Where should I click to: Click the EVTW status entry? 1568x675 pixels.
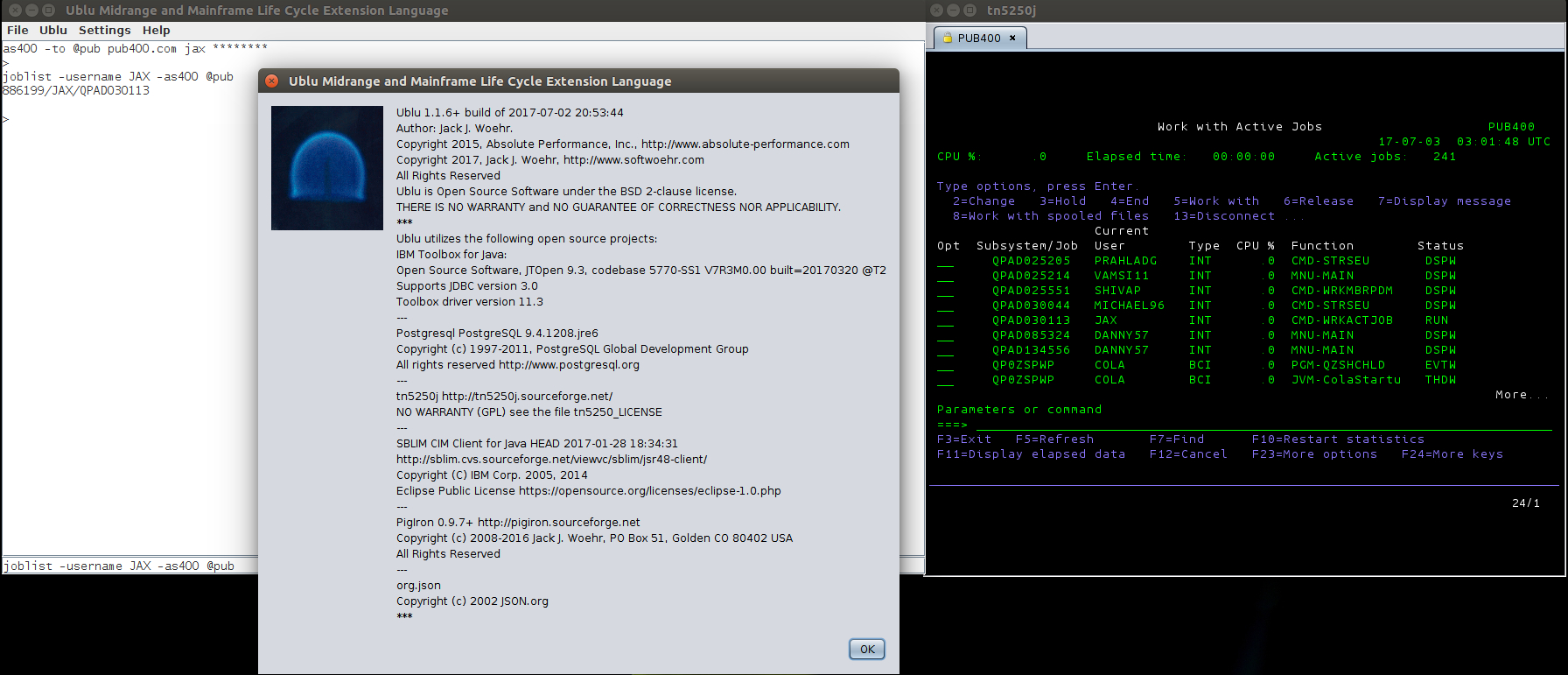(x=1440, y=365)
